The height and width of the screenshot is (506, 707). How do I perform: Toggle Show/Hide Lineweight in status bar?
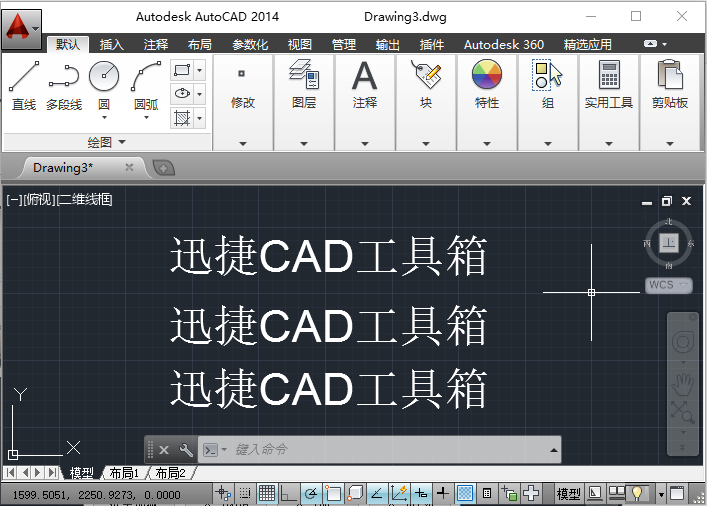443,493
